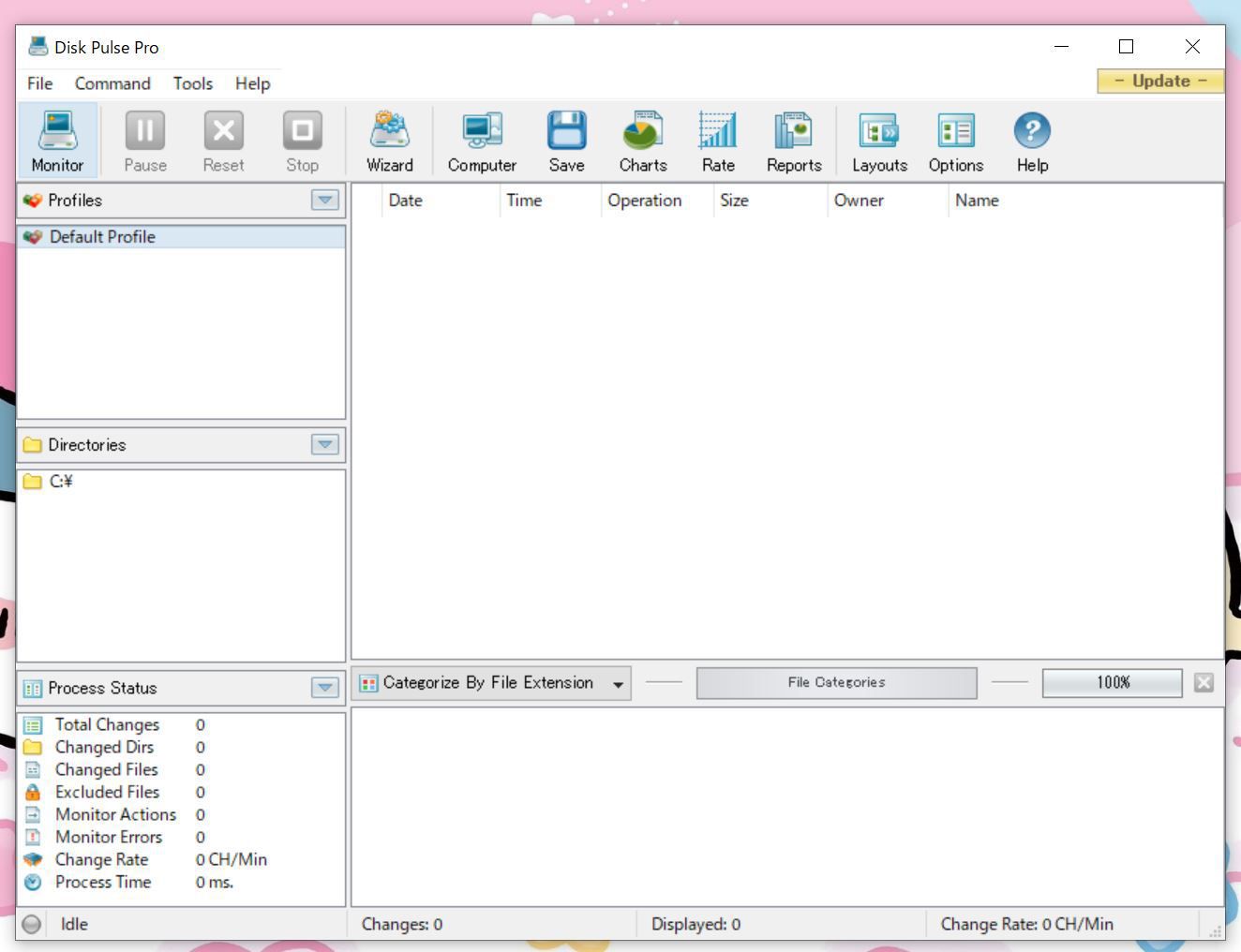Open the Reports tool

click(794, 141)
